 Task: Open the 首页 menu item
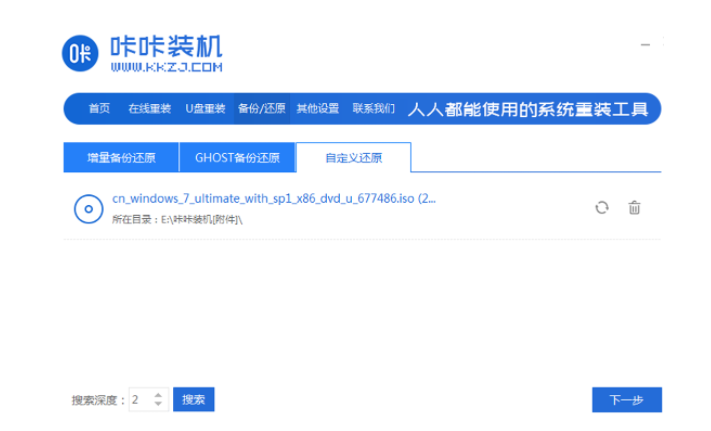(99, 109)
